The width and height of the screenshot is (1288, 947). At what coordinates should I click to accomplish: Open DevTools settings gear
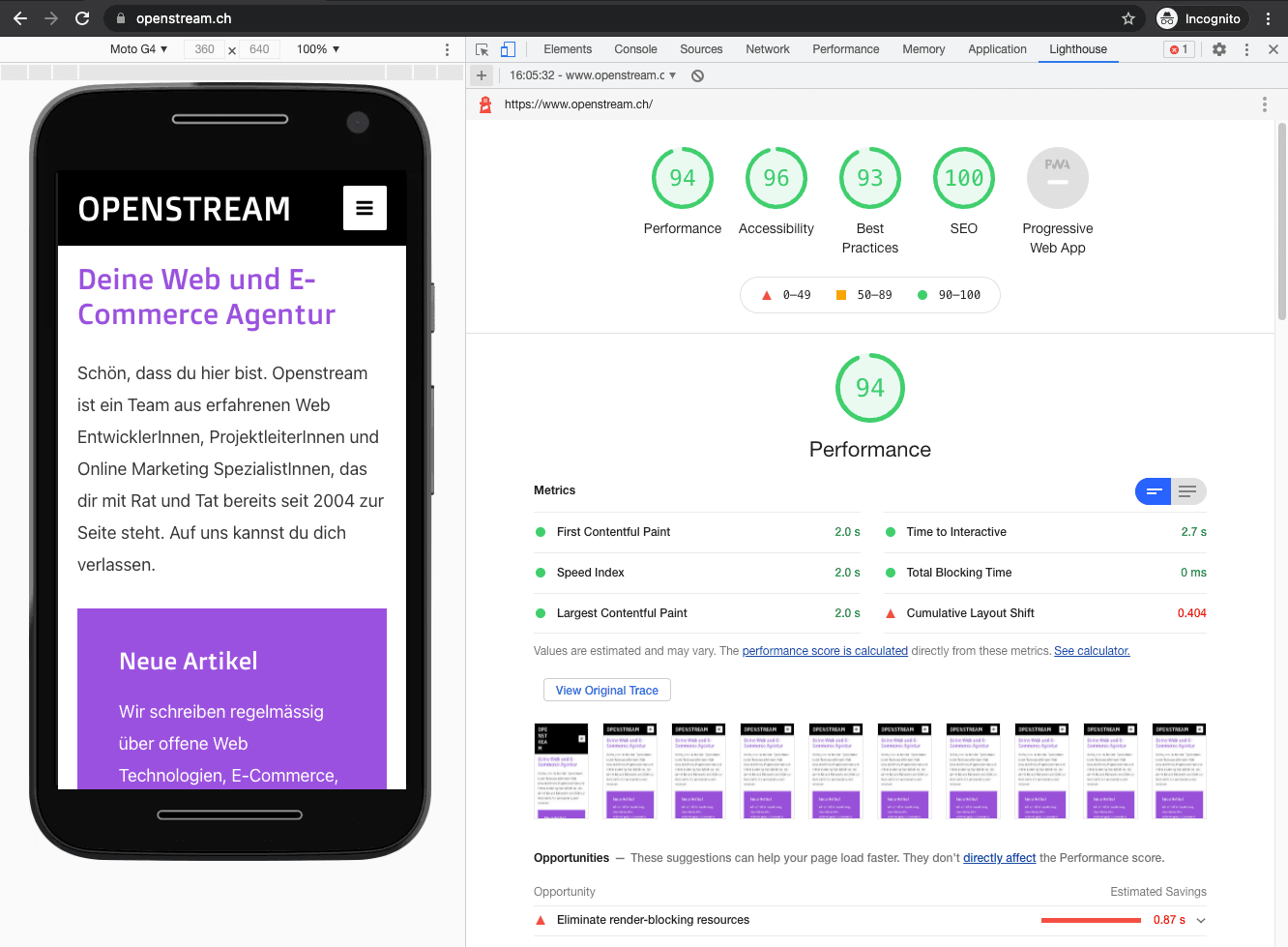coord(1219,49)
